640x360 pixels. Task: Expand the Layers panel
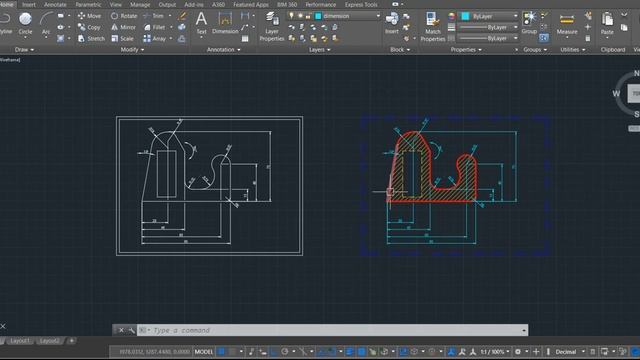pyautogui.click(x=320, y=49)
